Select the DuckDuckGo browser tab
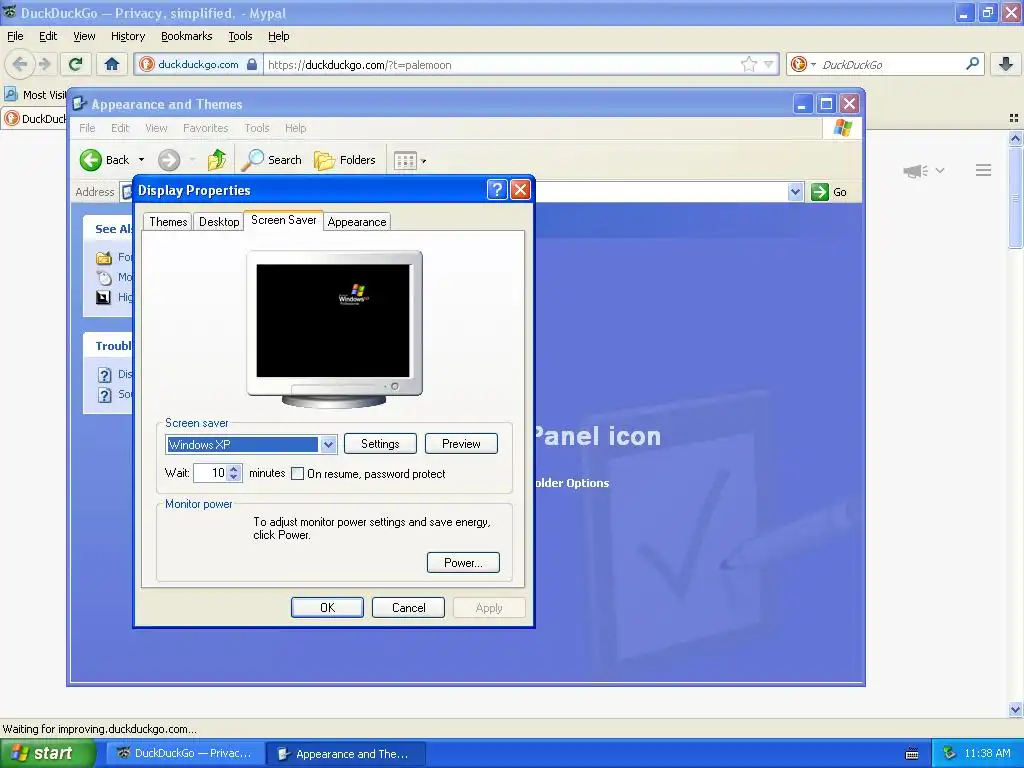Image resolution: width=1024 pixels, height=768 pixels. coord(34,119)
